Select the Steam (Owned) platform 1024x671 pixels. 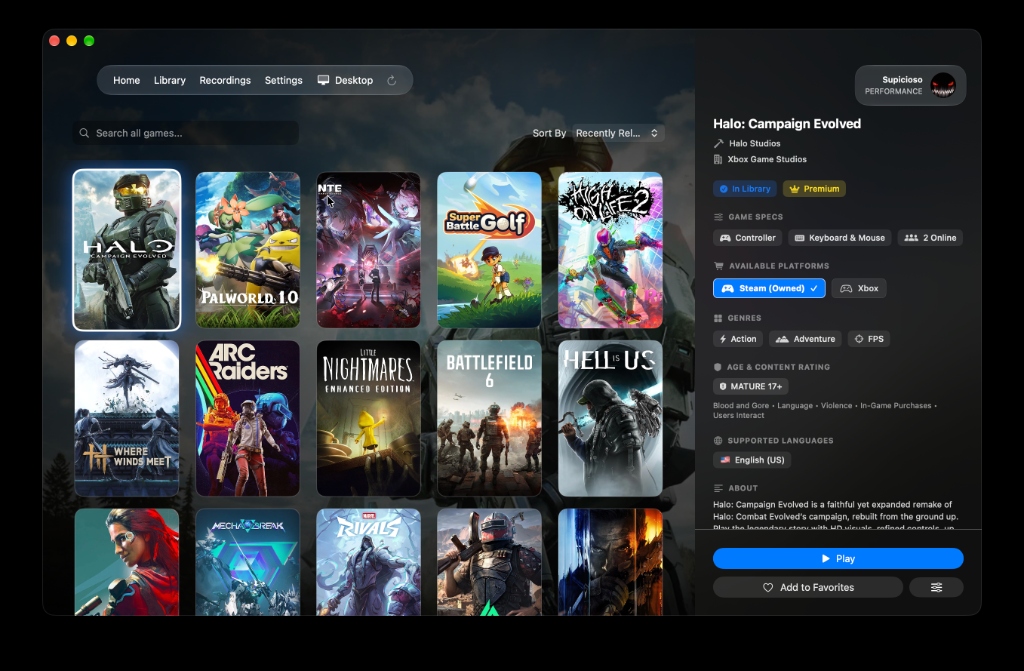coord(769,288)
